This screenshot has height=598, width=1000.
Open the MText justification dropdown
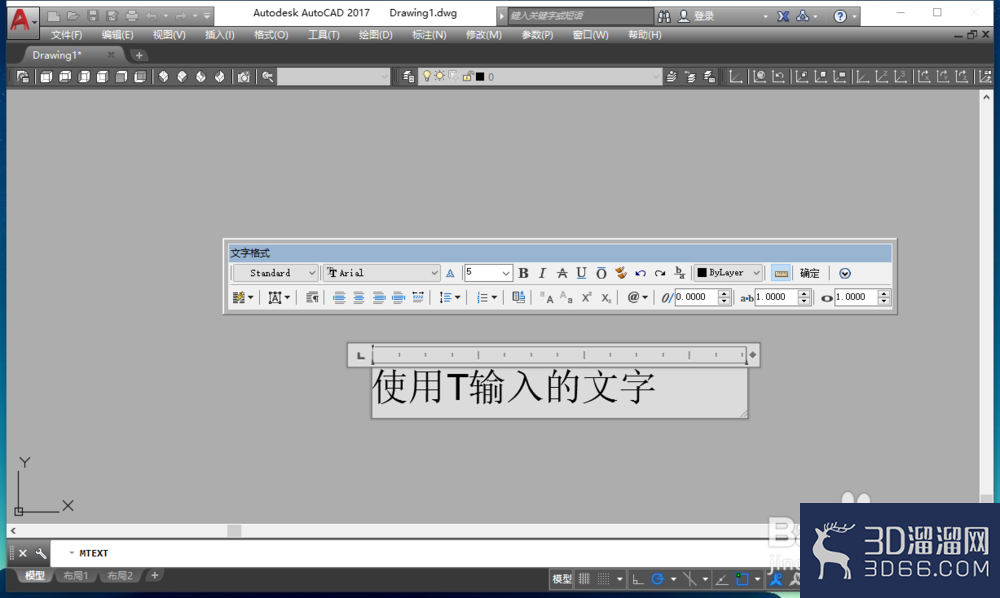[279, 297]
